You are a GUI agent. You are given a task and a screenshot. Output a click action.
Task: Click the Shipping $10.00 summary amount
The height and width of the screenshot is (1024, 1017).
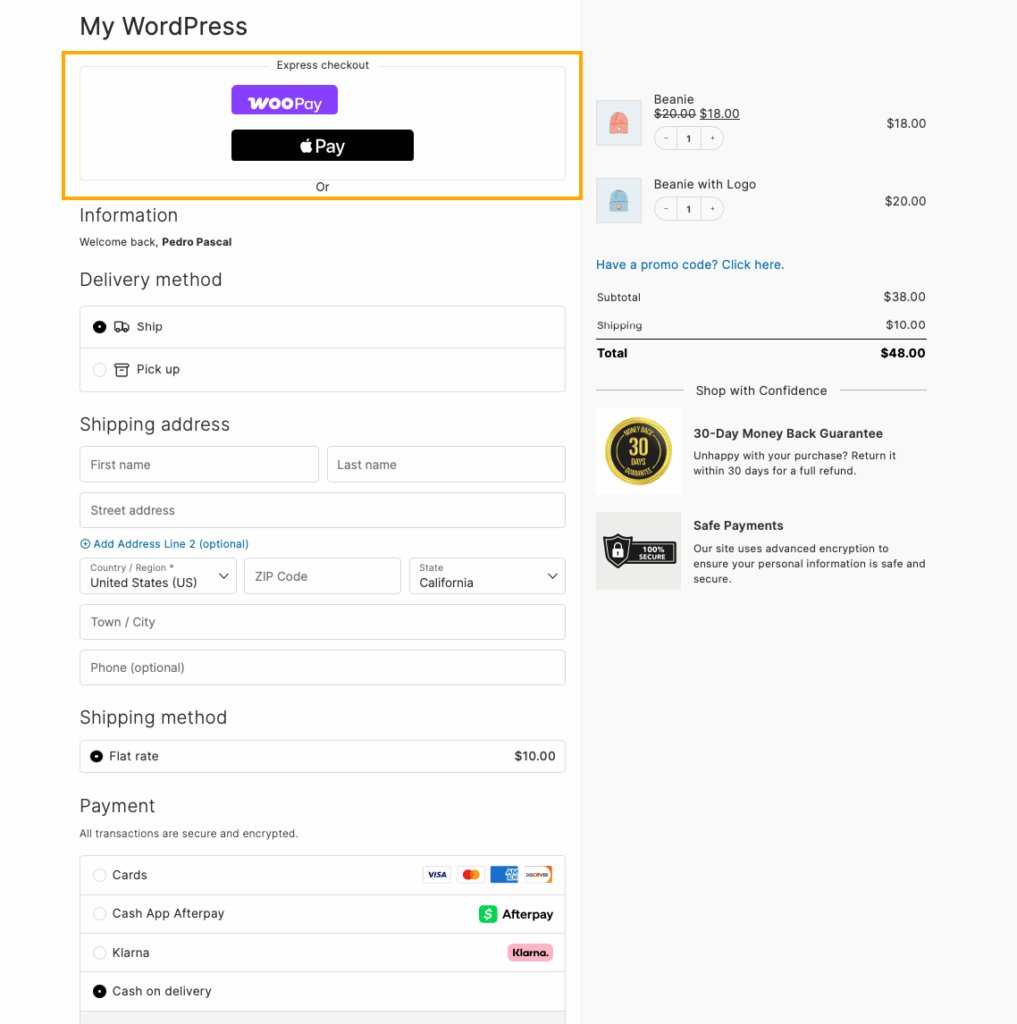905,325
